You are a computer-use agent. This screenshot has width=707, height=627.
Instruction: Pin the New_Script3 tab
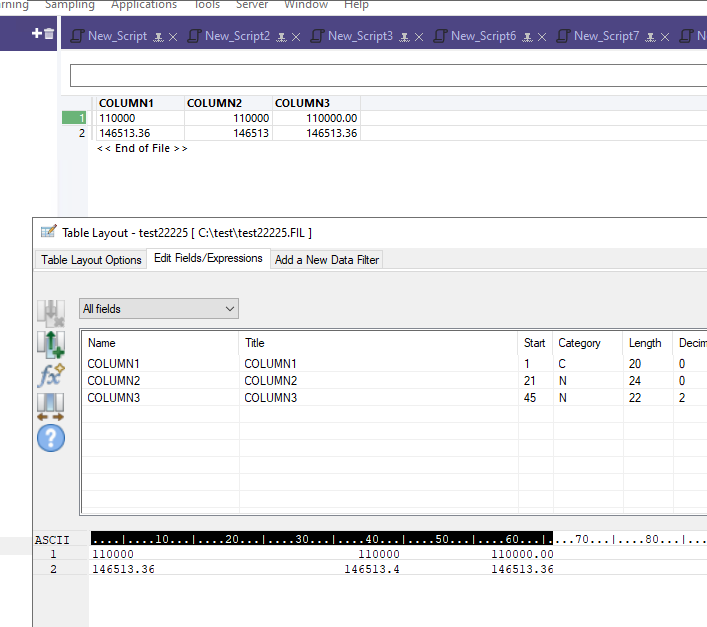click(x=404, y=37)
